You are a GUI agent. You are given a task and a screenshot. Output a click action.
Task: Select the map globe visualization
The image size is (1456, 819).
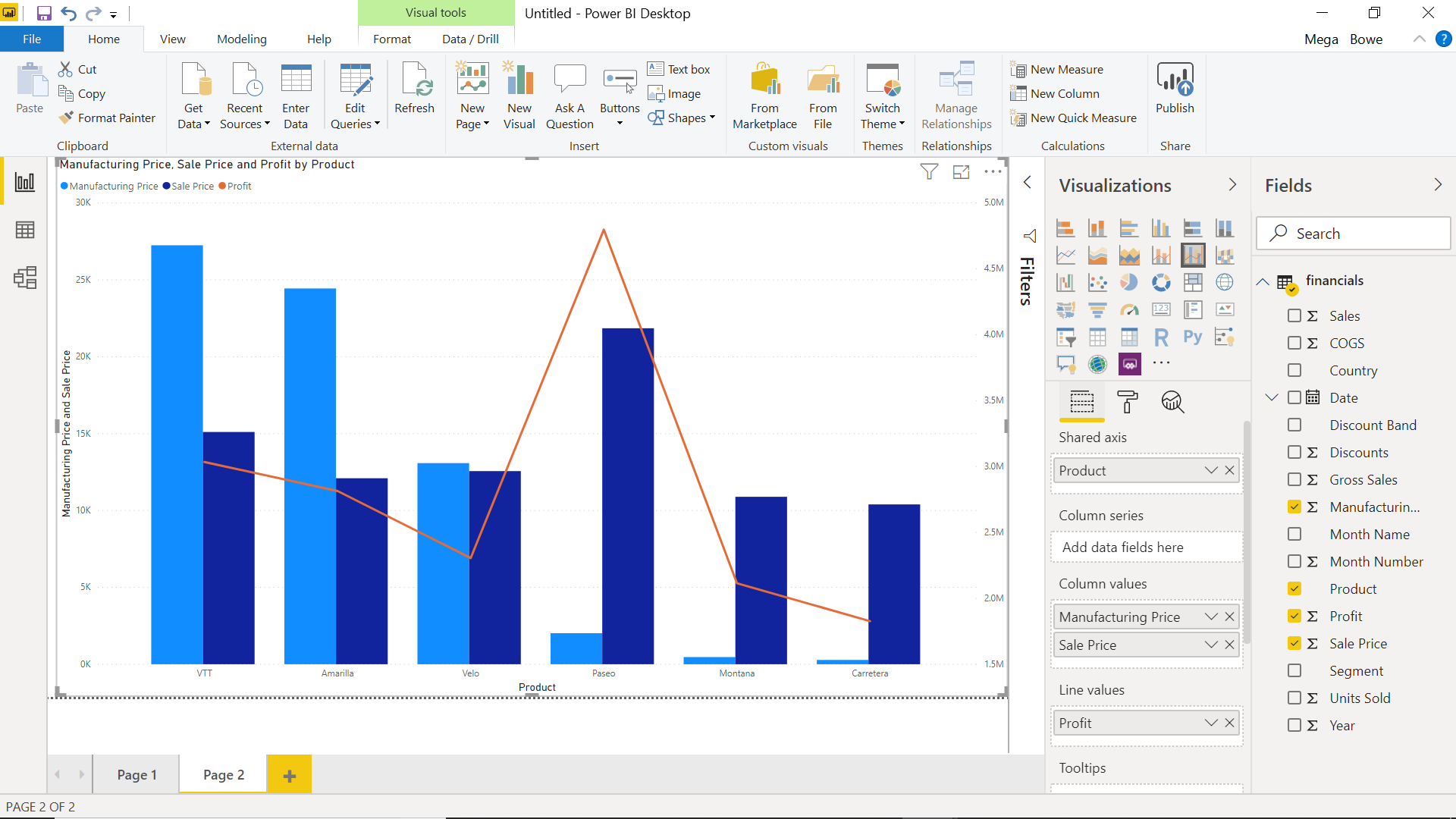[1225, 283]
